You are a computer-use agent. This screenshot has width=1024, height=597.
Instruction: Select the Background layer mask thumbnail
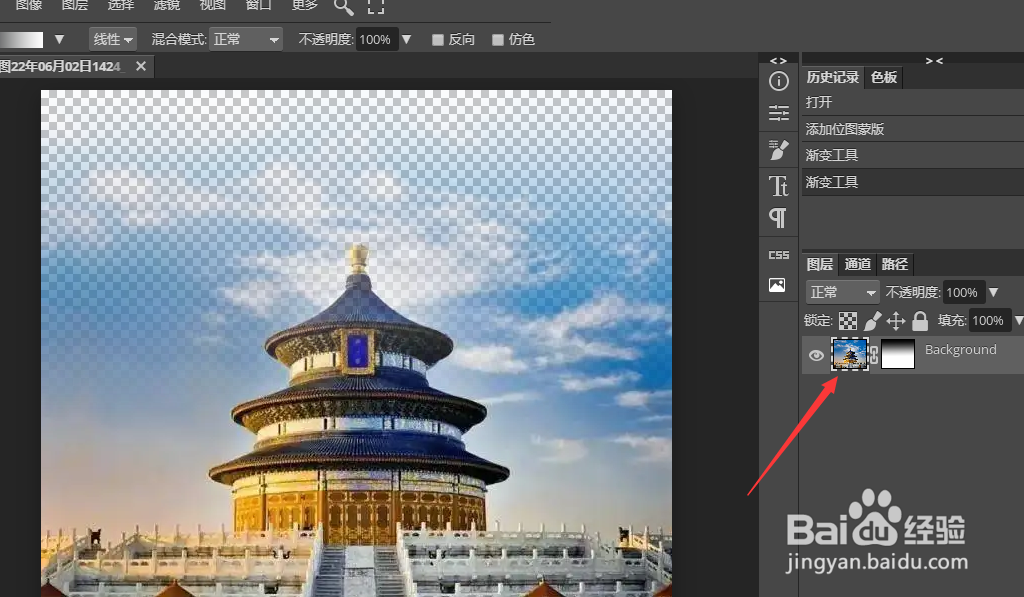tap(897, 355)
